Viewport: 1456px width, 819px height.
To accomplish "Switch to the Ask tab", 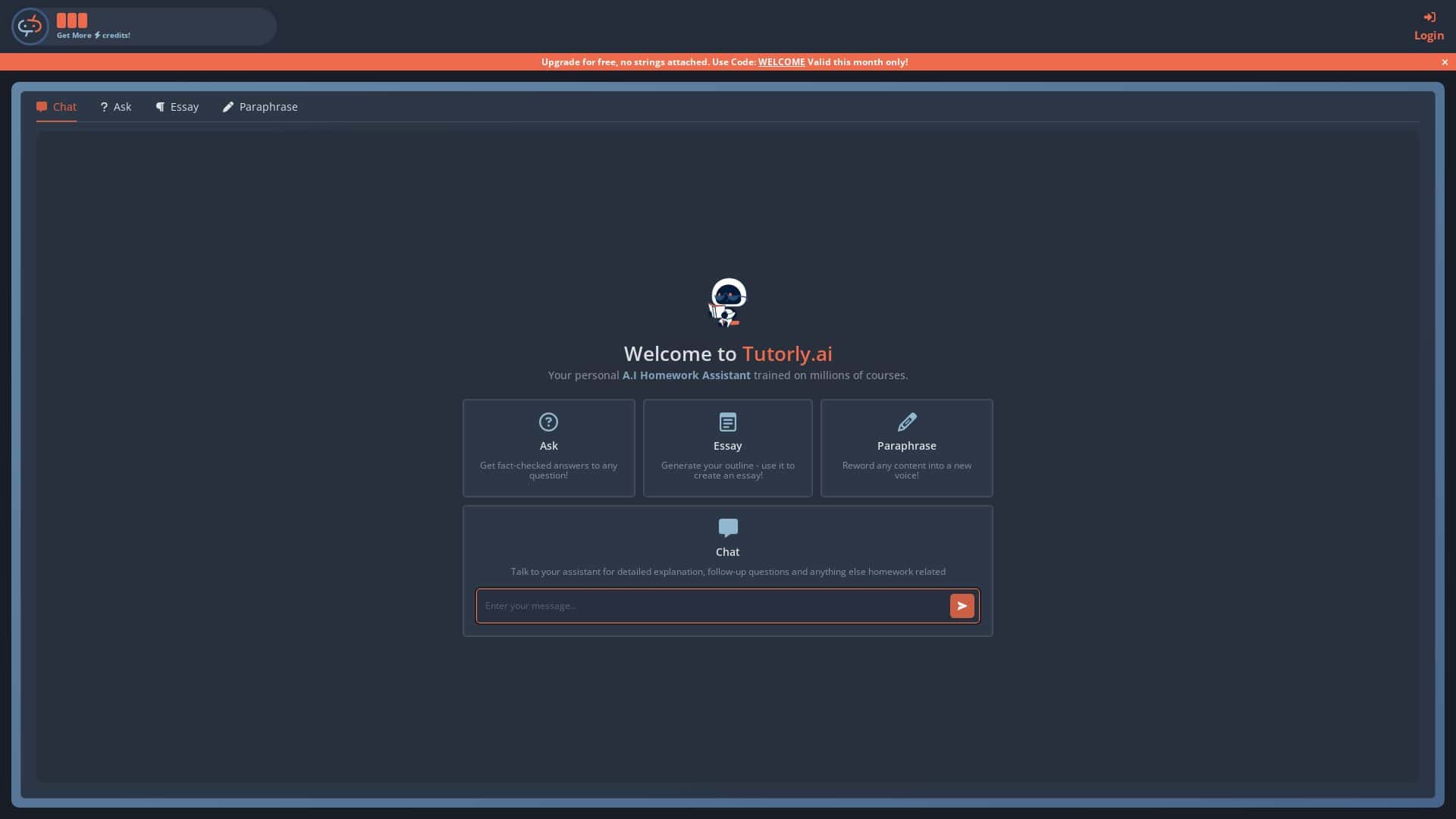I will pyautogui.click(x=115, y=107).
